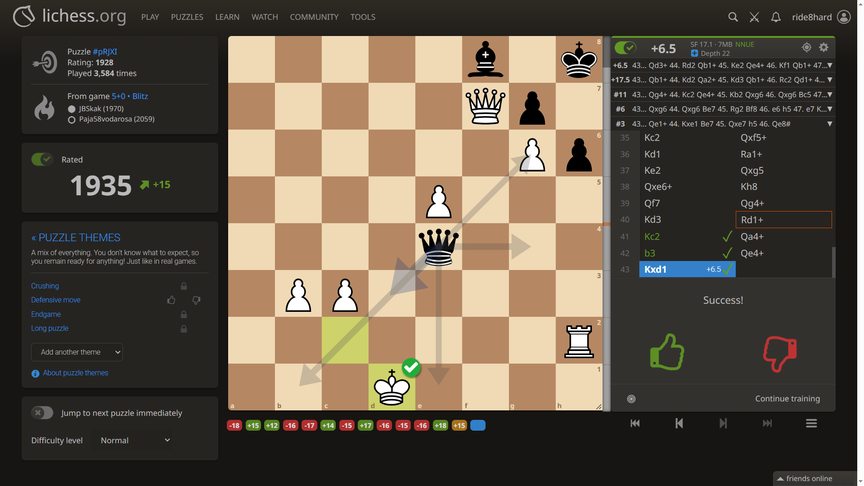This screenshot has height=486, width=864.
Task: Open About puzzle themes link
Action: pos(75,373)
